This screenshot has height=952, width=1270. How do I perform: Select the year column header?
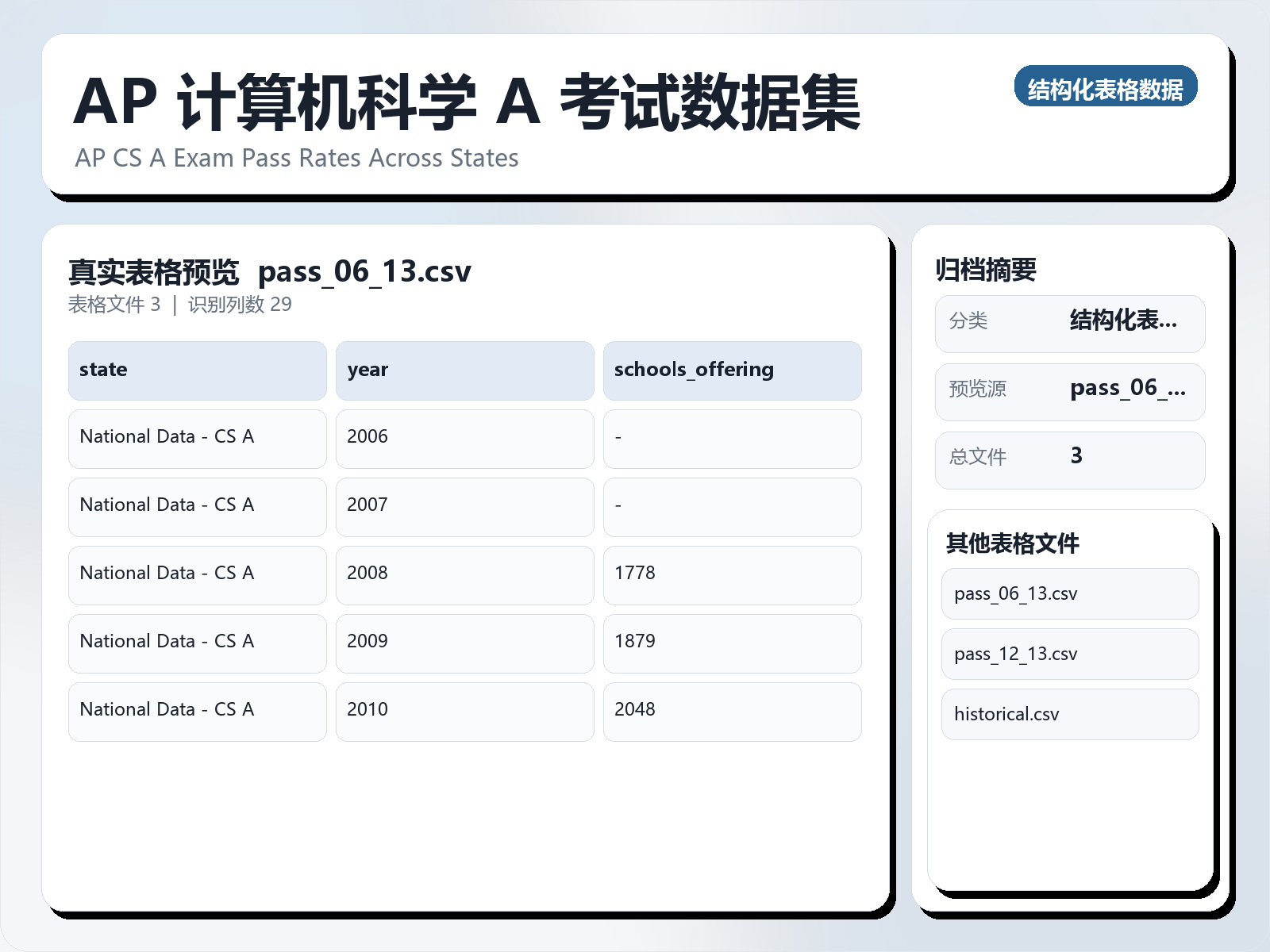465,370
